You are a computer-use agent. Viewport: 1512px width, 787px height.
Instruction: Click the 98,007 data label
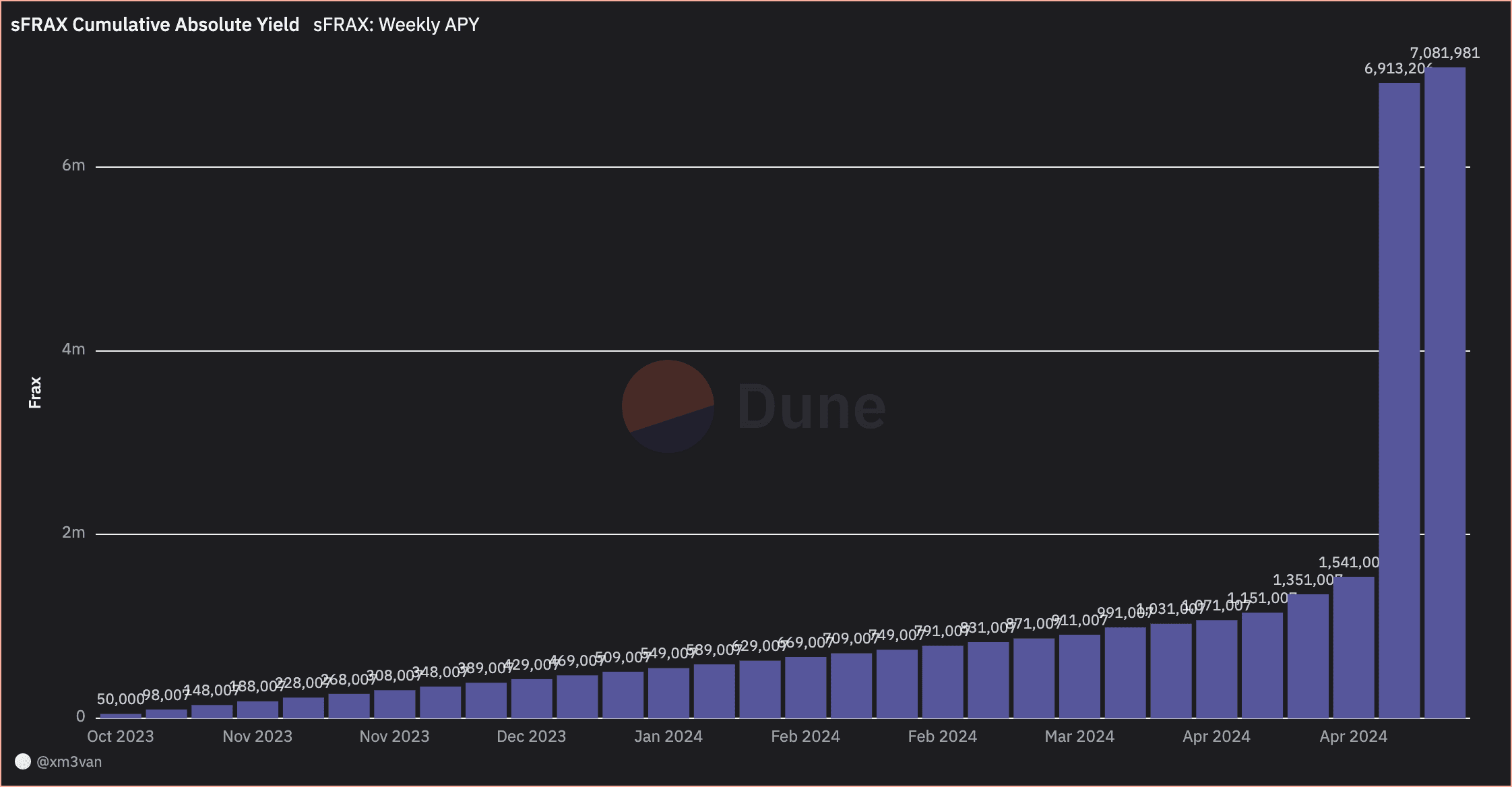tap(166, 695)
